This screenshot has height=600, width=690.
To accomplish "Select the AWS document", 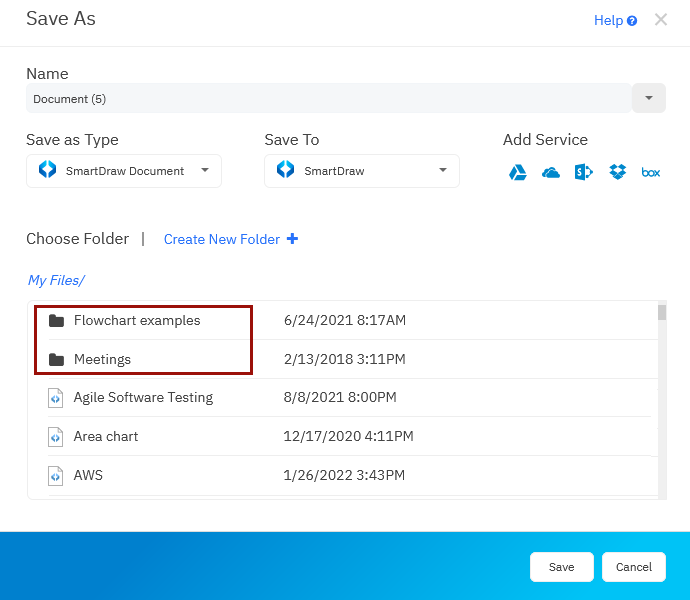I will [88, 475].
